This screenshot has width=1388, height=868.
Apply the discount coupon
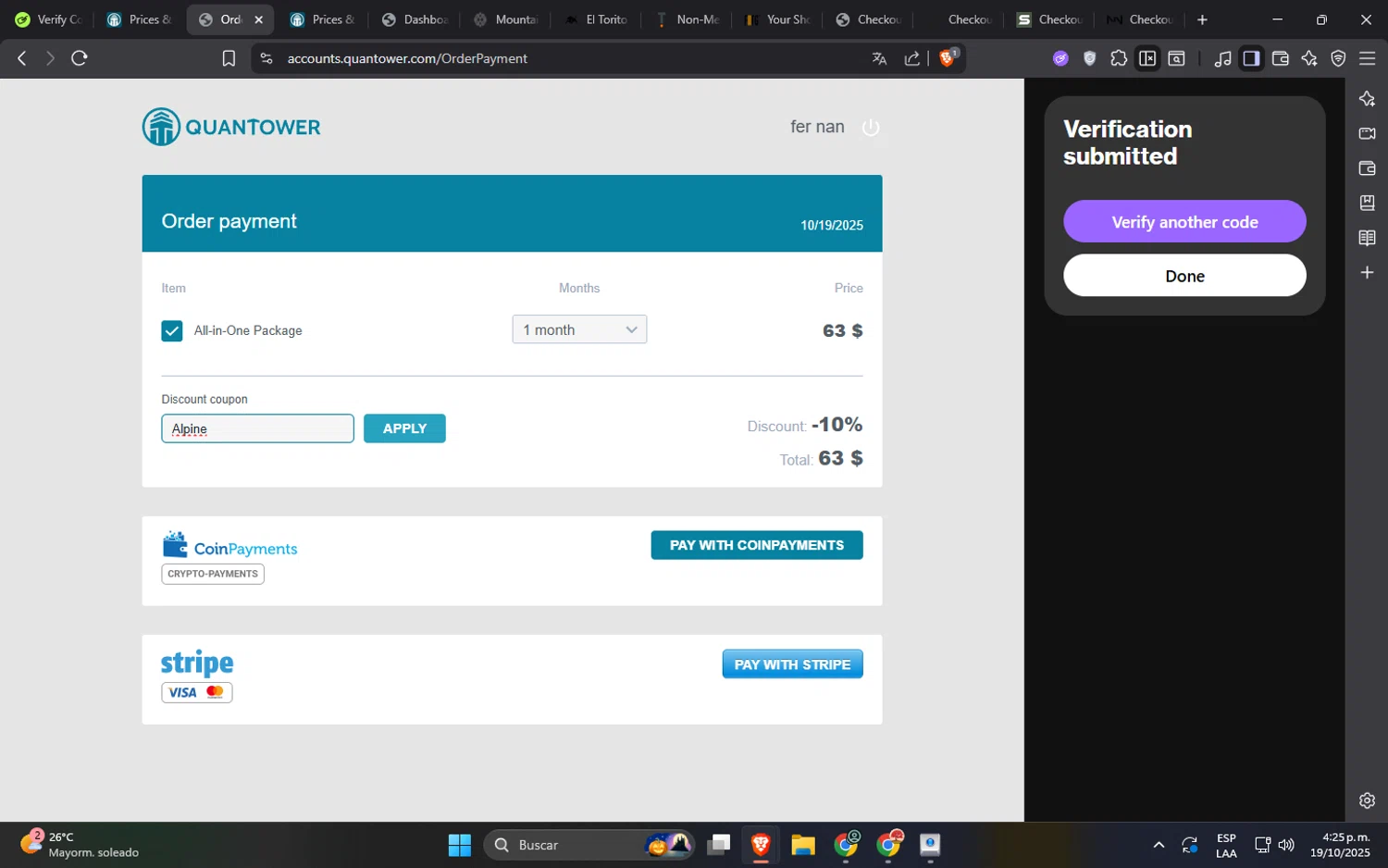(404, 428)
